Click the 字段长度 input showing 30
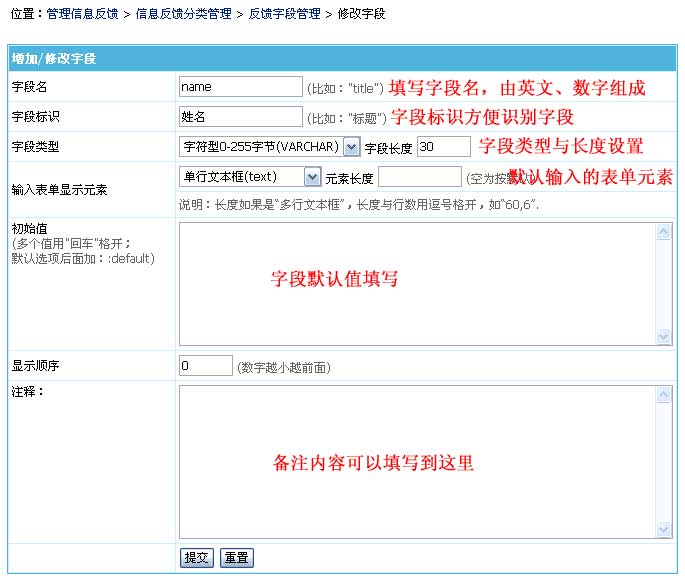The image size is (685, 585). tap(443, 147)
